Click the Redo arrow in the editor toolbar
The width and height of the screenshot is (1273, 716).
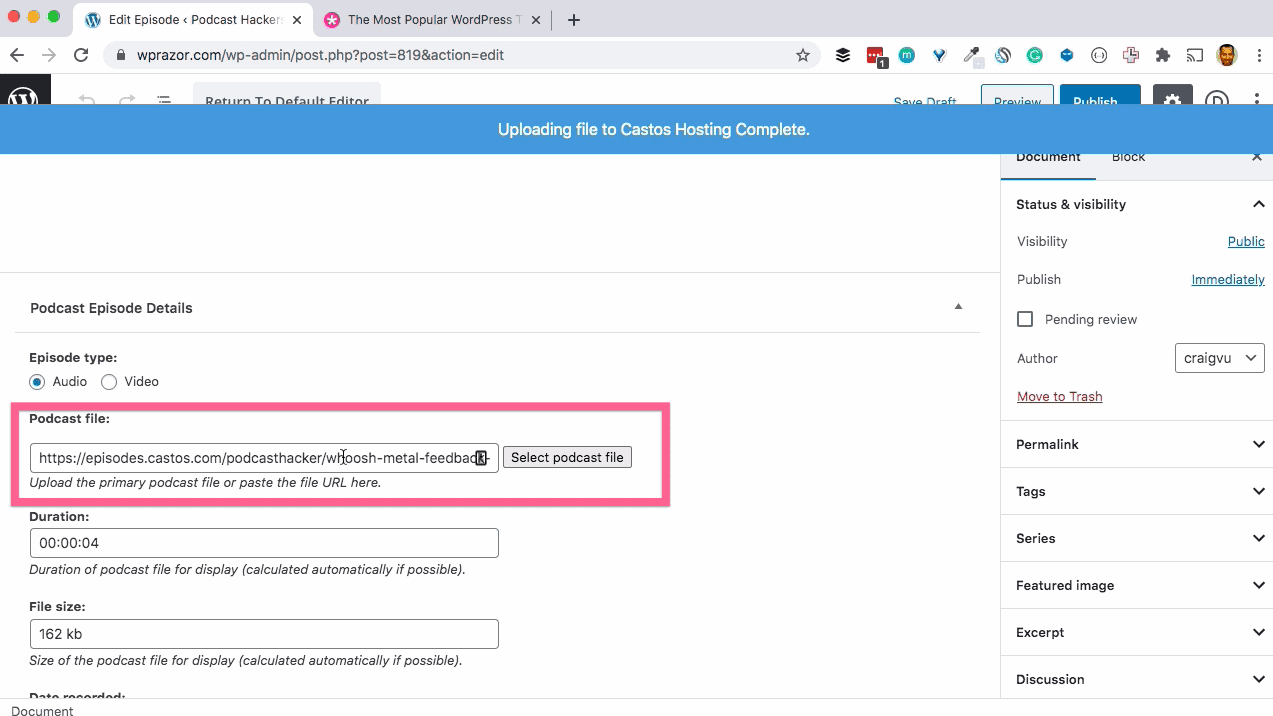[x=125, y=100]
